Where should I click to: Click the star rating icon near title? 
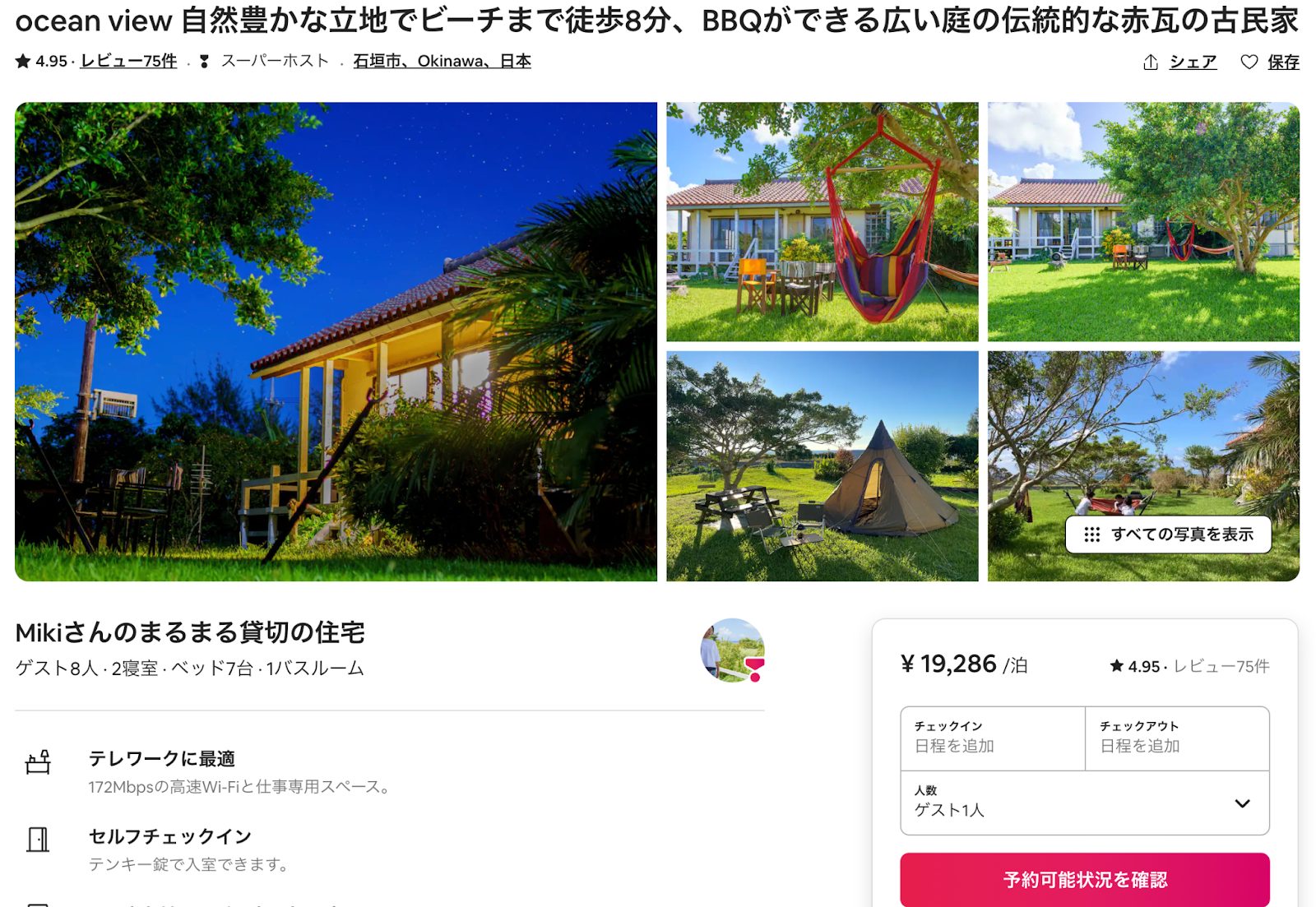pyautogui.click(x=23, y=61)
